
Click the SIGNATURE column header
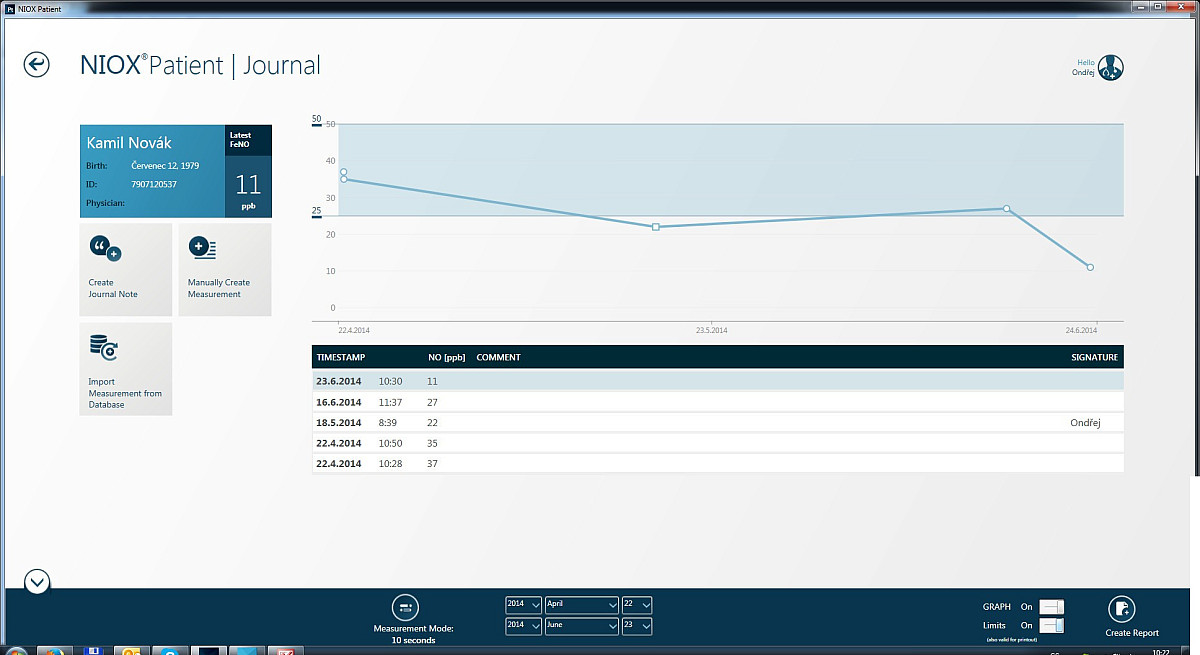point(1094,357)
